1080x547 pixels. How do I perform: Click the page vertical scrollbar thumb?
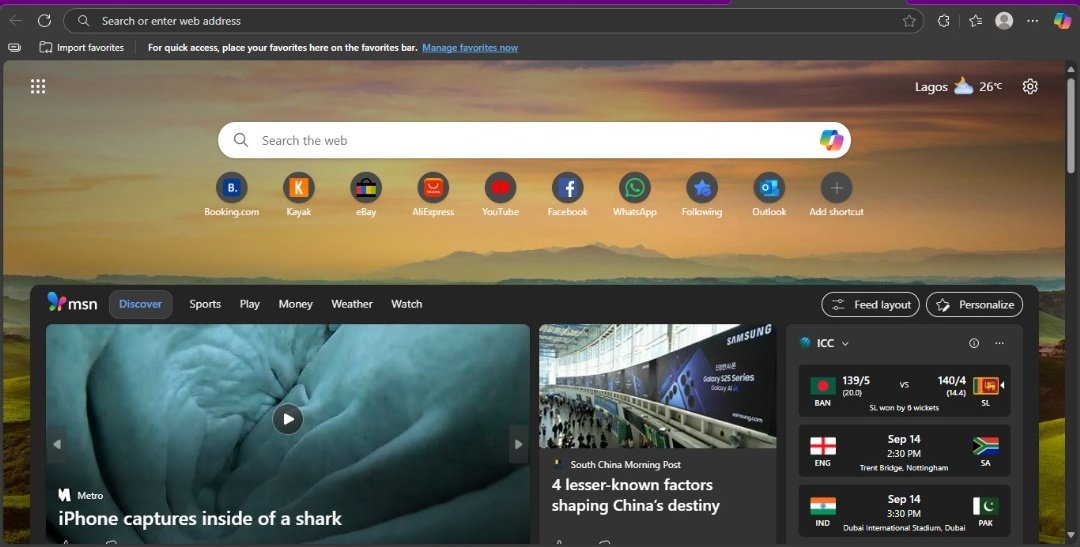click(1071, 124)
